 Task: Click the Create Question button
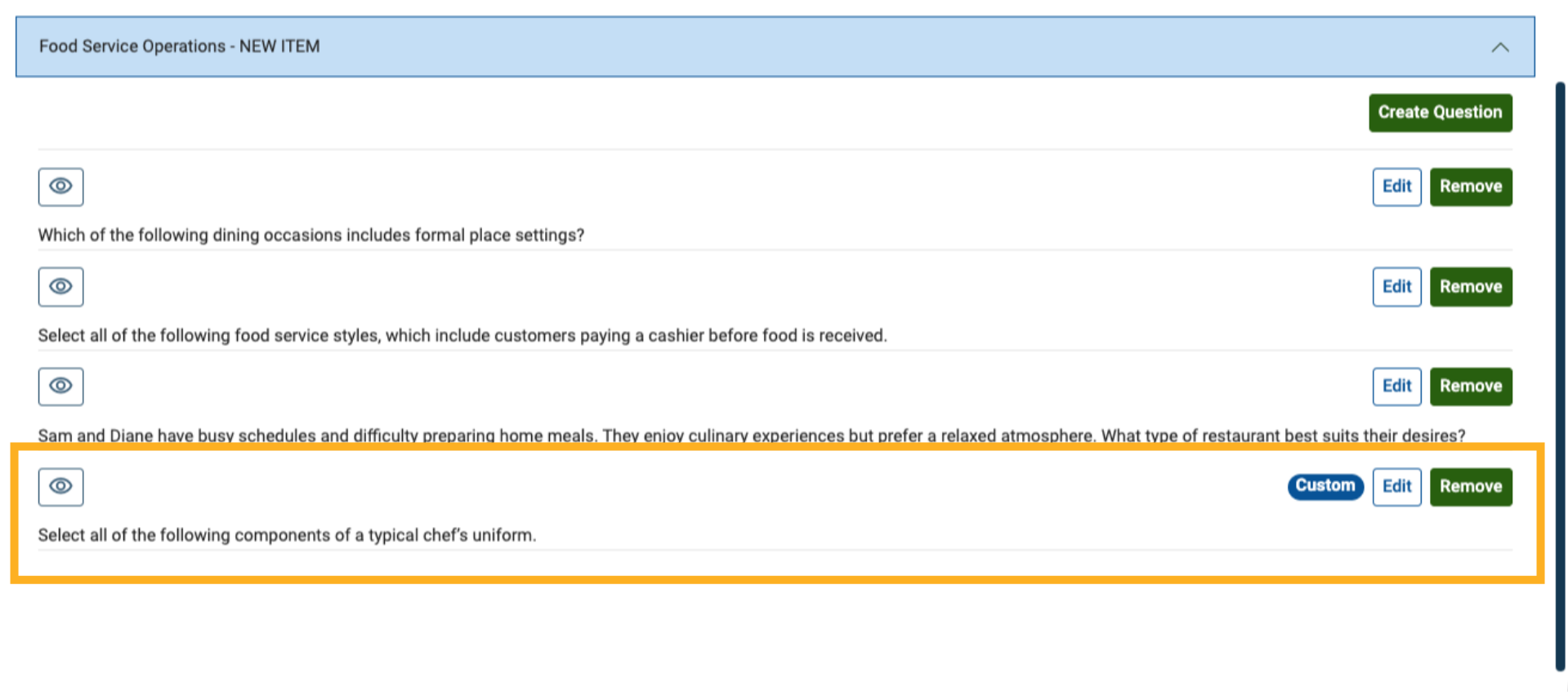pos(1440,113)
